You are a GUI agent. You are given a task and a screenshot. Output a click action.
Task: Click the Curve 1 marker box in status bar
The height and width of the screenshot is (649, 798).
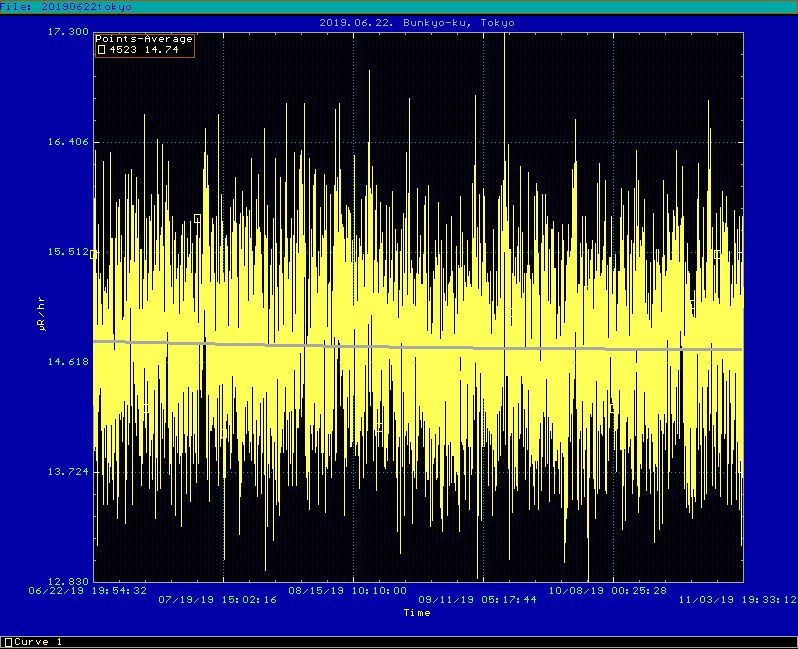(x=8, y=642)
